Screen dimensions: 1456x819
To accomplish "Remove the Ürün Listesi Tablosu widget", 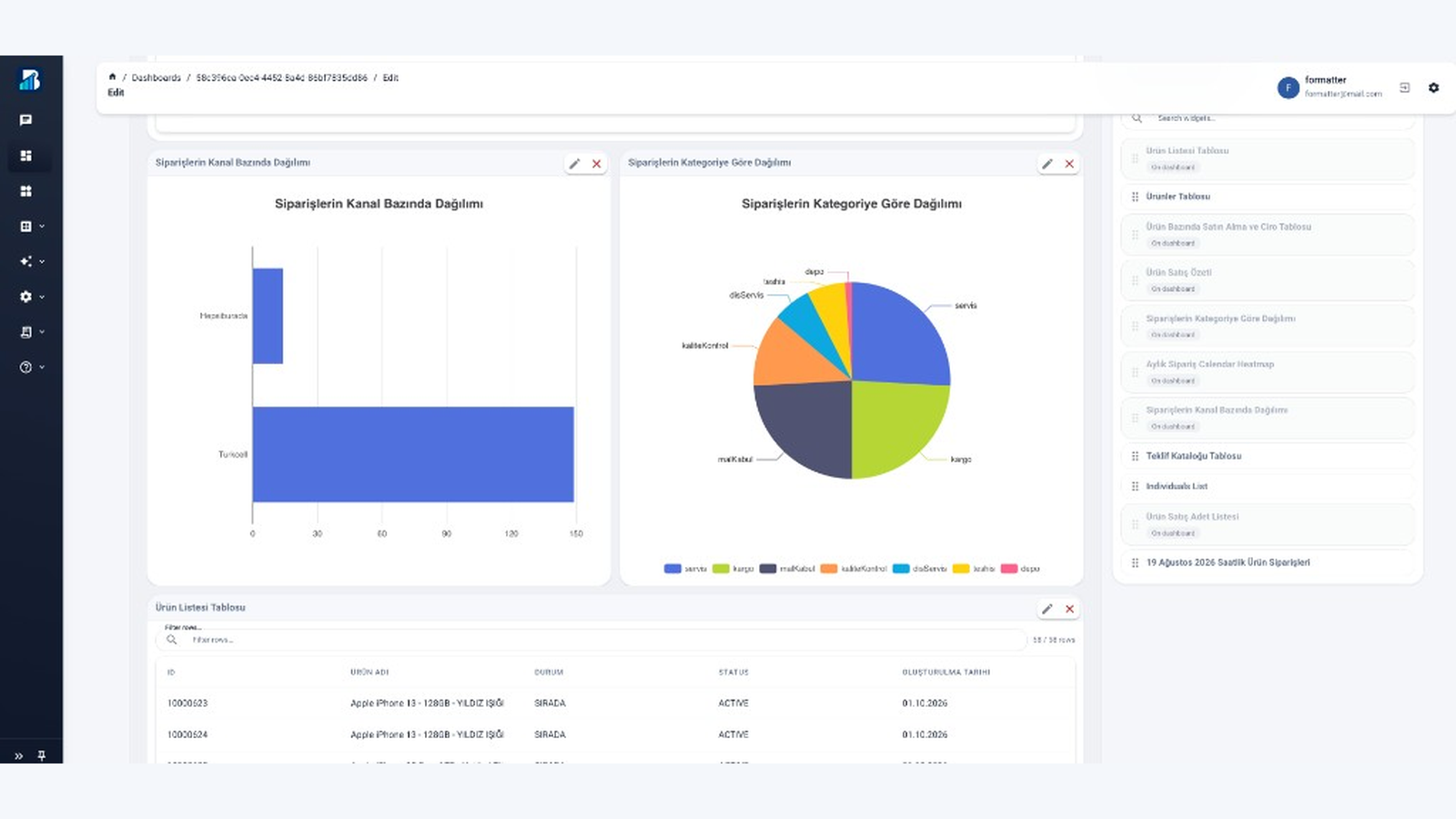I will point(1070,609).
